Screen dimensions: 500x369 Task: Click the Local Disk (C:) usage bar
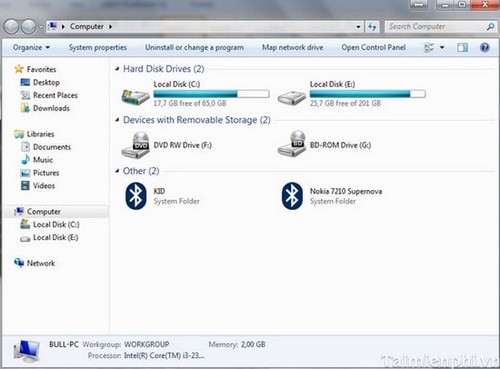[211, 94]
